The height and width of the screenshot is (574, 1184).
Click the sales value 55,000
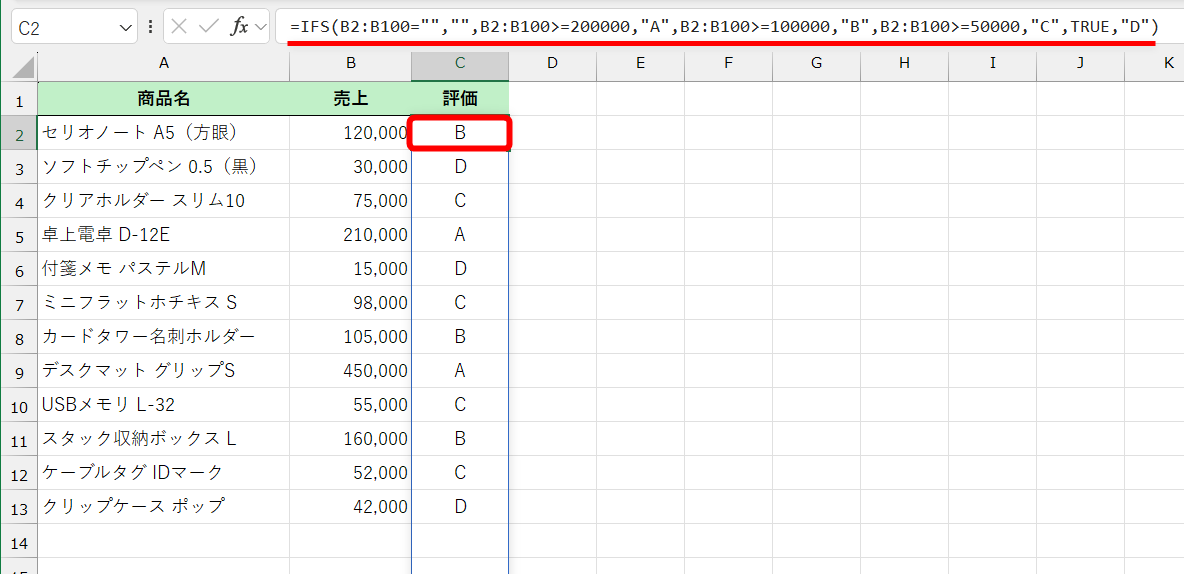(x=350, y=405)
